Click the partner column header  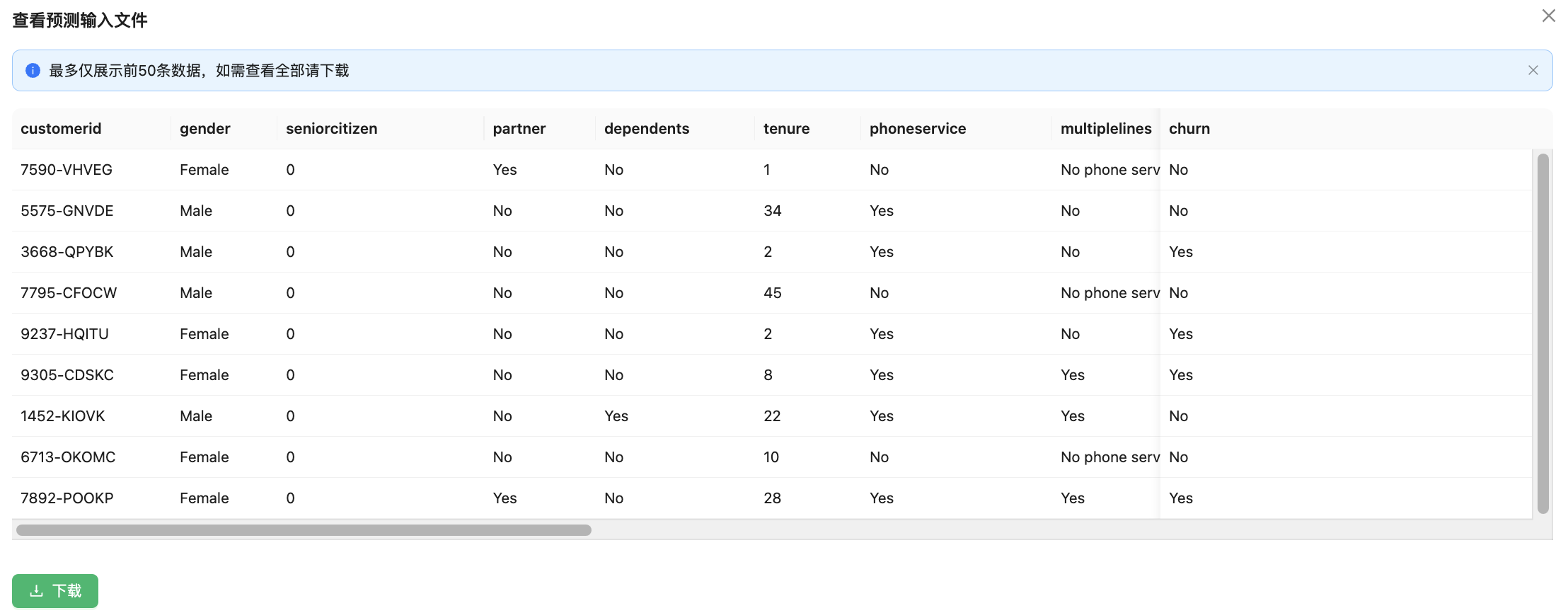coord(519,129)
